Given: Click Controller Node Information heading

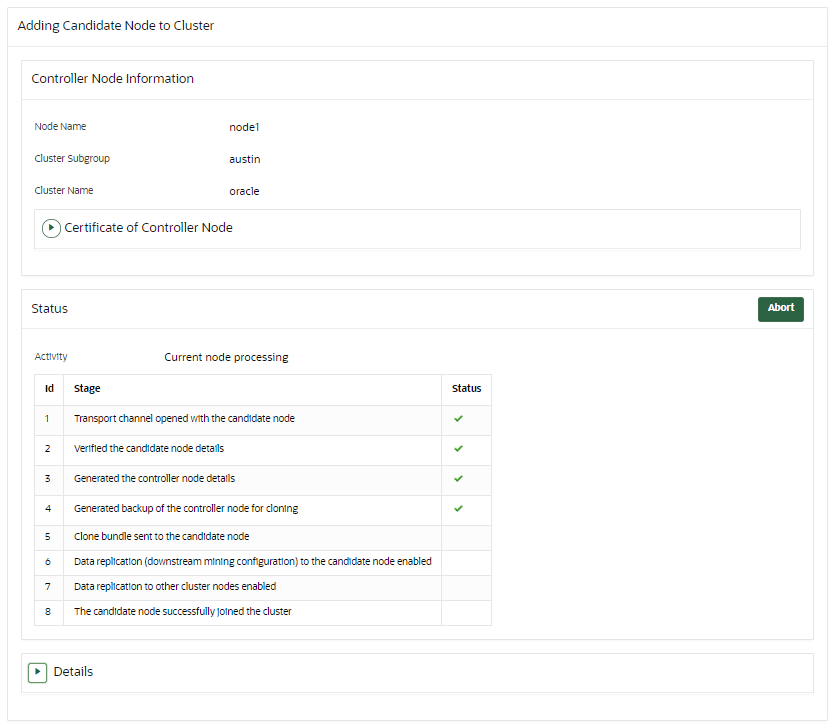Looking at the screenshot, I should pos(112,78).
